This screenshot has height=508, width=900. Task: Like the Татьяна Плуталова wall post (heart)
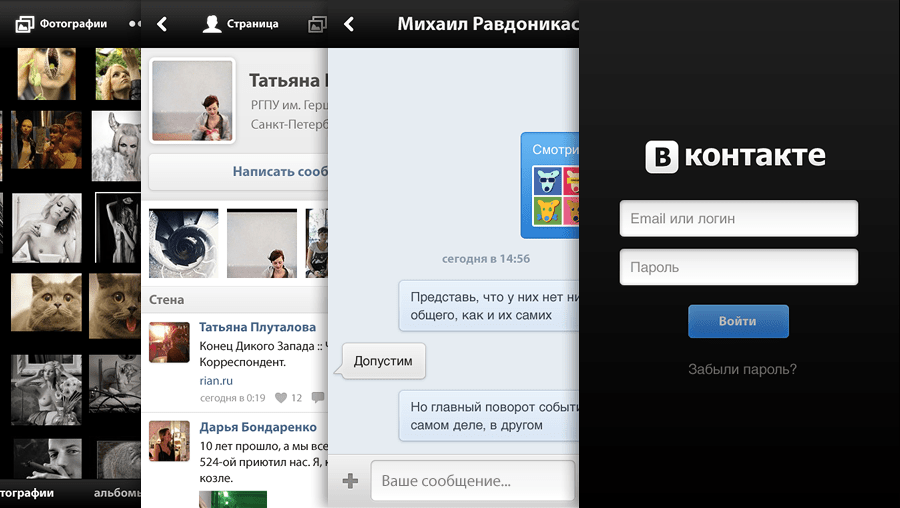pos(281,397)
